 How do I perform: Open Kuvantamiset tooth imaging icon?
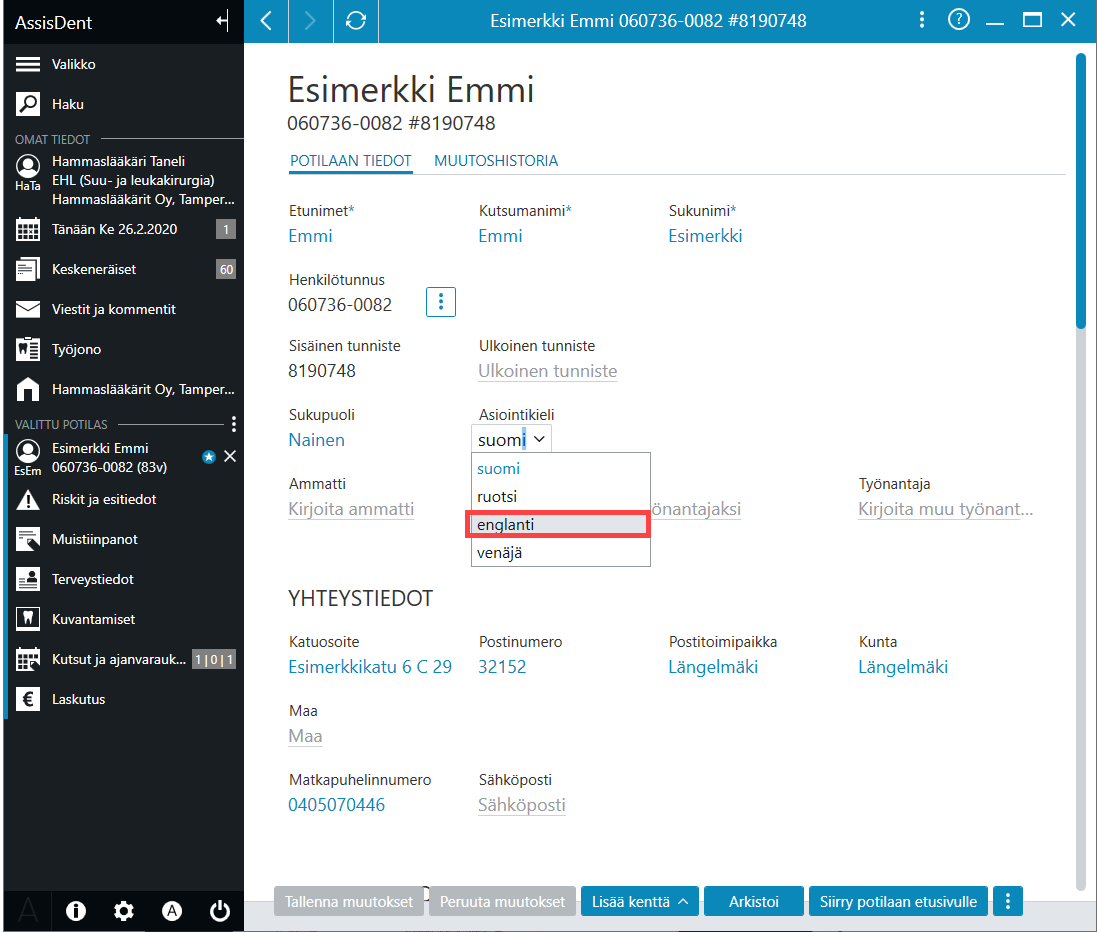[28, 619]
